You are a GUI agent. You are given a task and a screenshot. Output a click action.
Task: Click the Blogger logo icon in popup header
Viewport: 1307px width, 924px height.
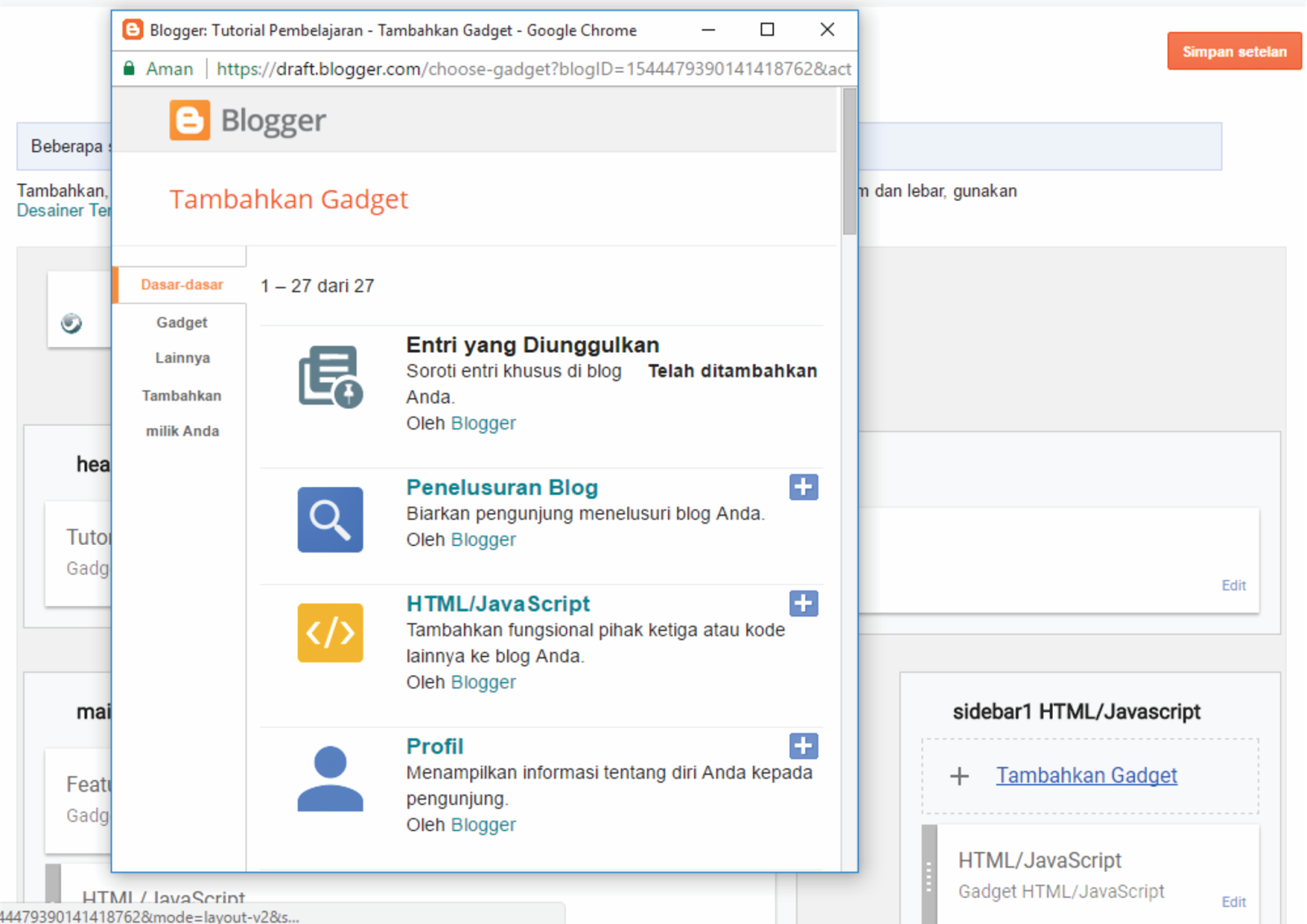click(190, 120)
